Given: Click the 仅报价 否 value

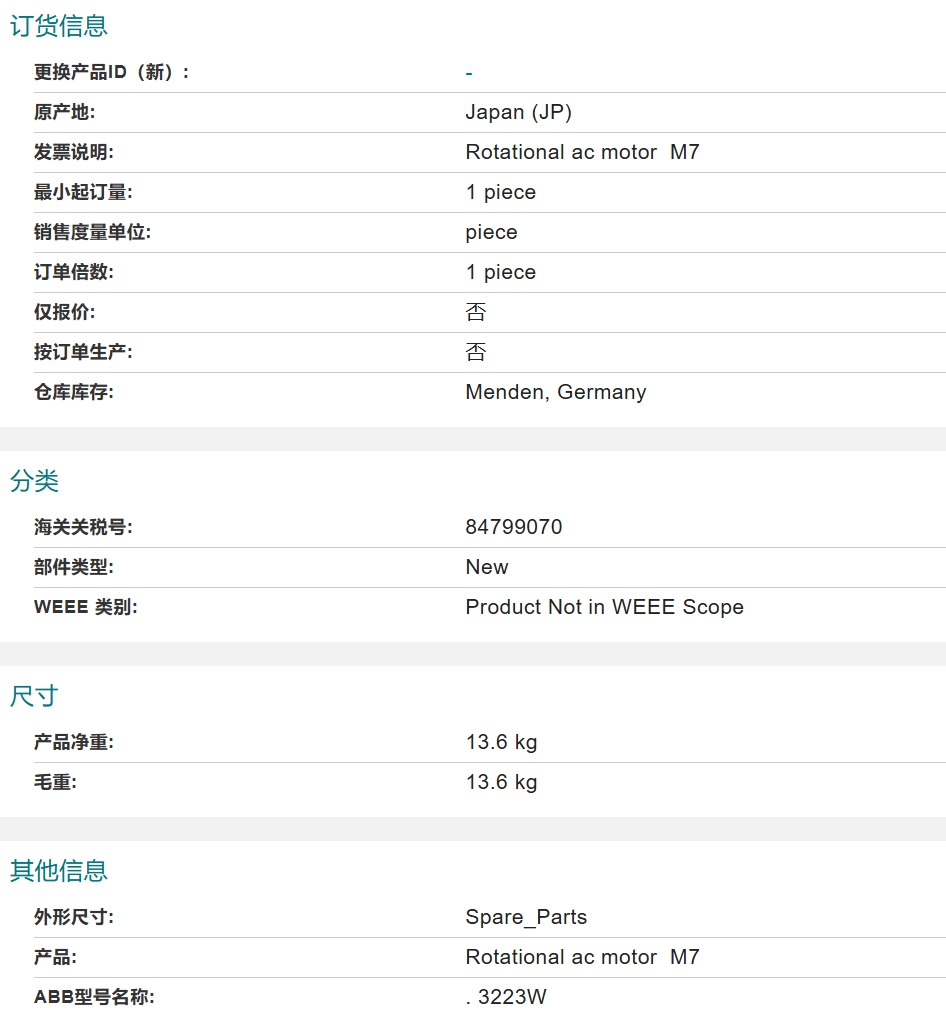Looking at the screenshot, I should click(x=476, y=312).
